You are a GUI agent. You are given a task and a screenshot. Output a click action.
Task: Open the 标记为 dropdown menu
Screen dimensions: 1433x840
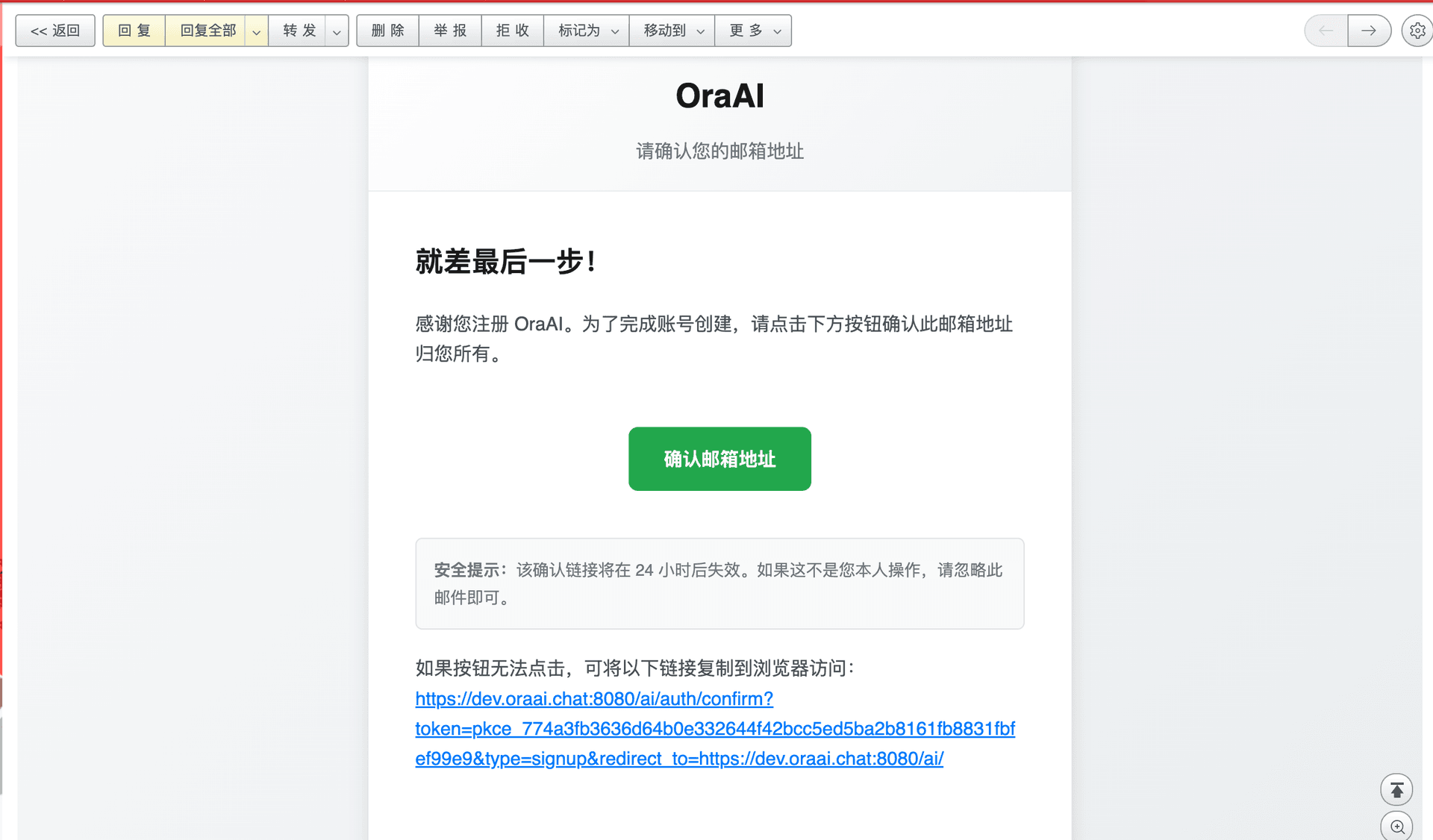tap(586, 31)
